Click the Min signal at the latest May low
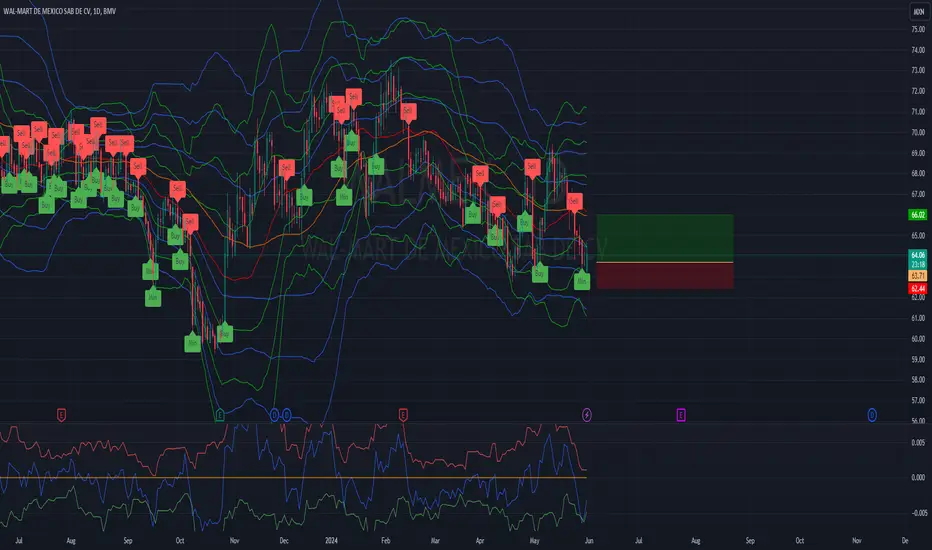Screen dimensions: 932x550 point(582,280)
